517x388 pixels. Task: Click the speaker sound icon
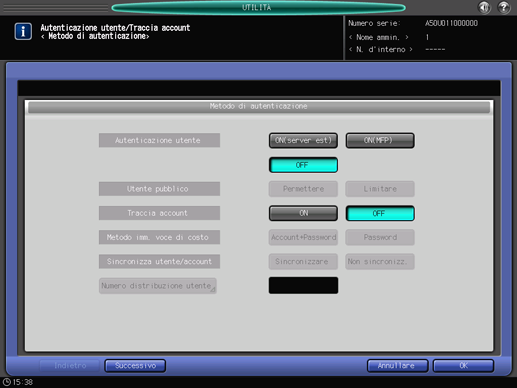pyautogui.click(x=484, y=7)
